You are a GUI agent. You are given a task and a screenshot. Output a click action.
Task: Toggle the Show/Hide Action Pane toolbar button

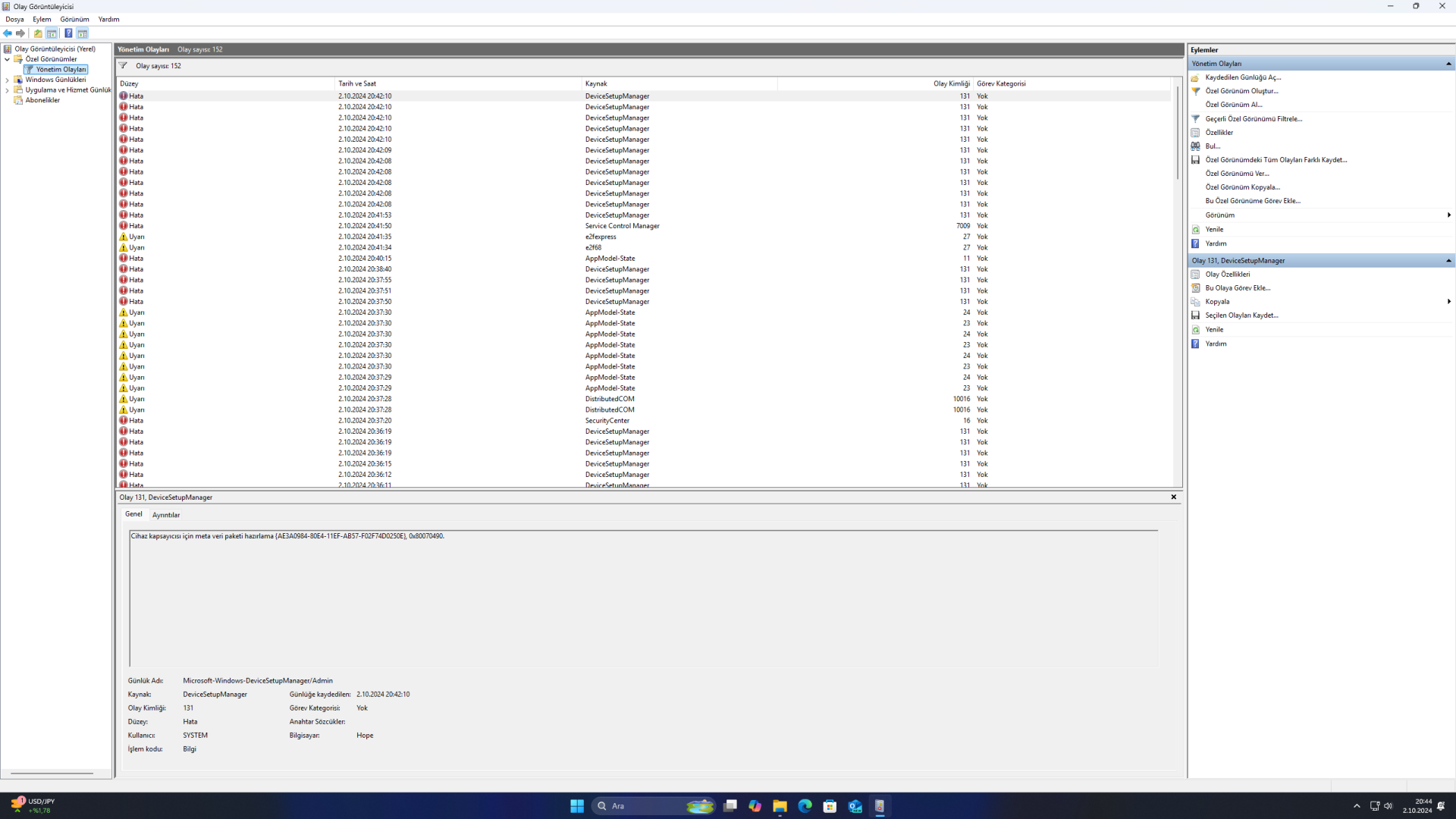pos(83,33)
